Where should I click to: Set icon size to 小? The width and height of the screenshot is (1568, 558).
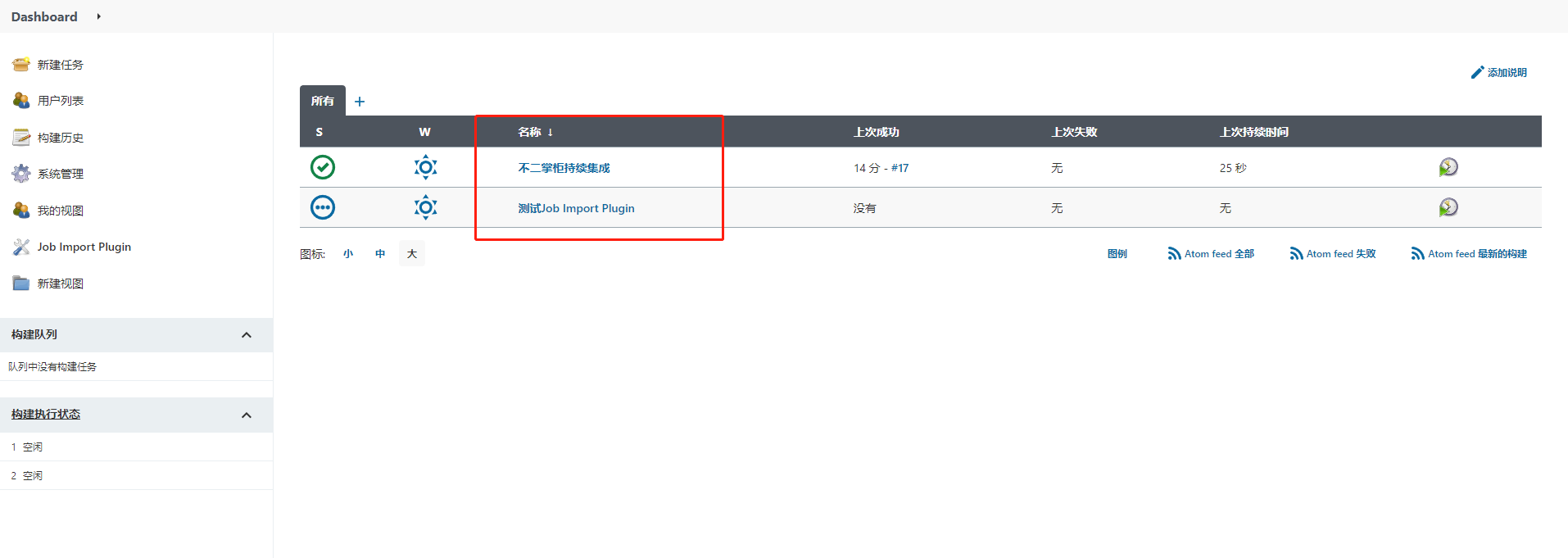(x=348, y=254)
